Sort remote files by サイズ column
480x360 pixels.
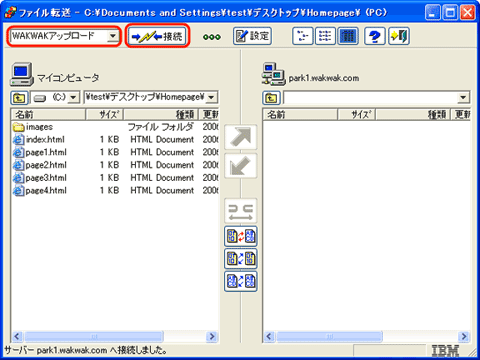click(357, 115)
